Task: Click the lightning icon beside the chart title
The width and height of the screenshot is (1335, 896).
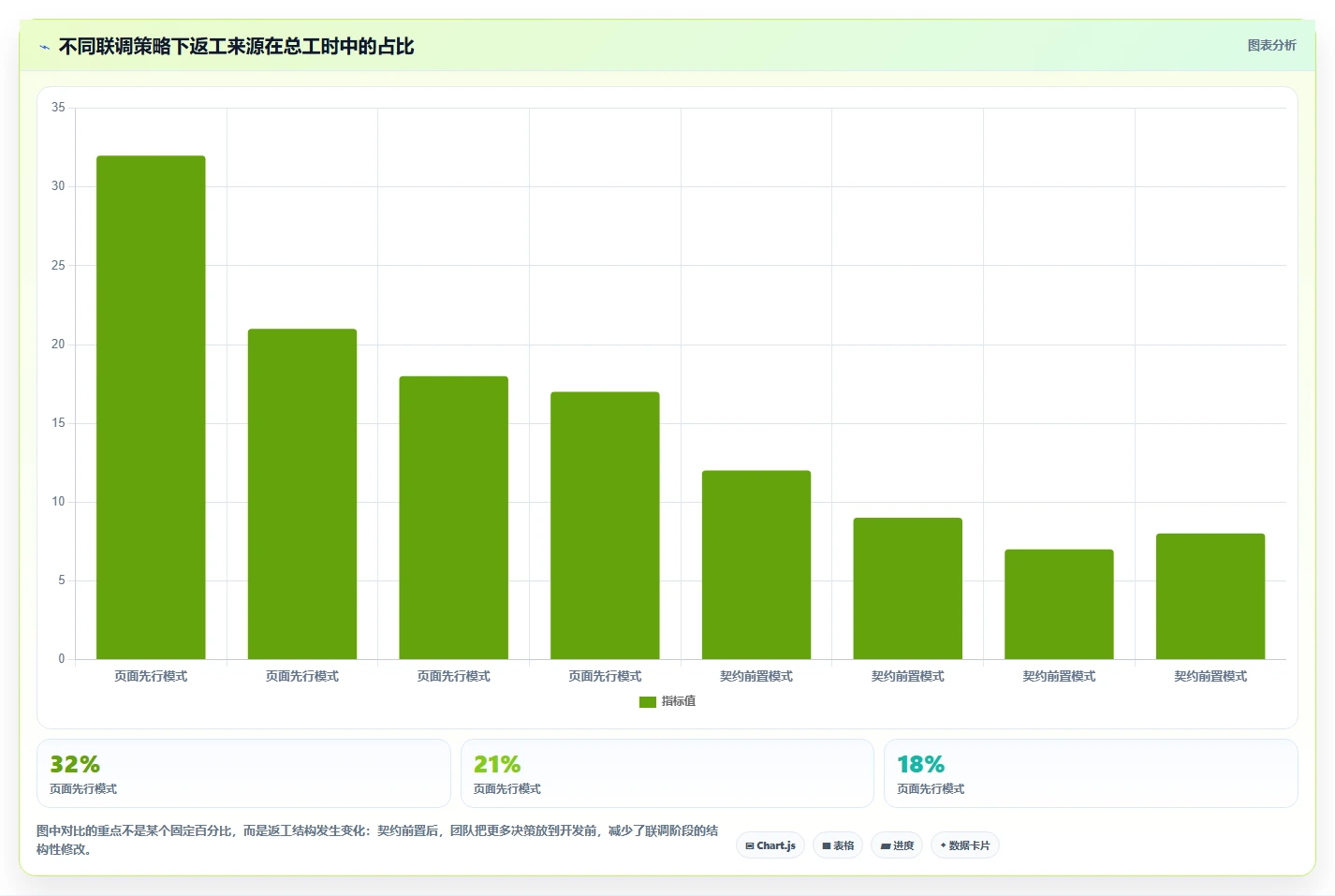Action: coord(44,47)
